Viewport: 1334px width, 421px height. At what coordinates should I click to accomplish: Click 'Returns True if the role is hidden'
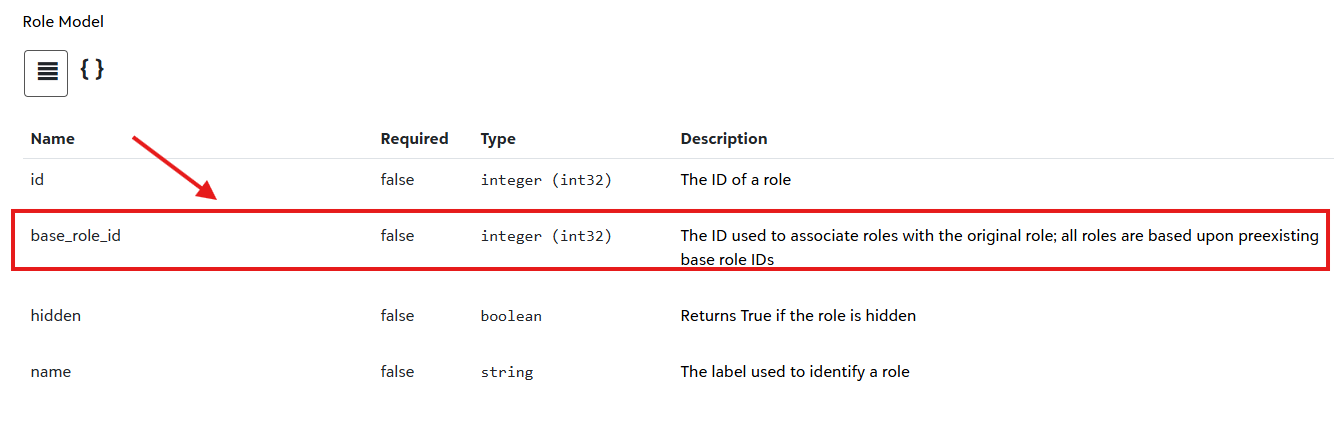click(x=798, y=315)
